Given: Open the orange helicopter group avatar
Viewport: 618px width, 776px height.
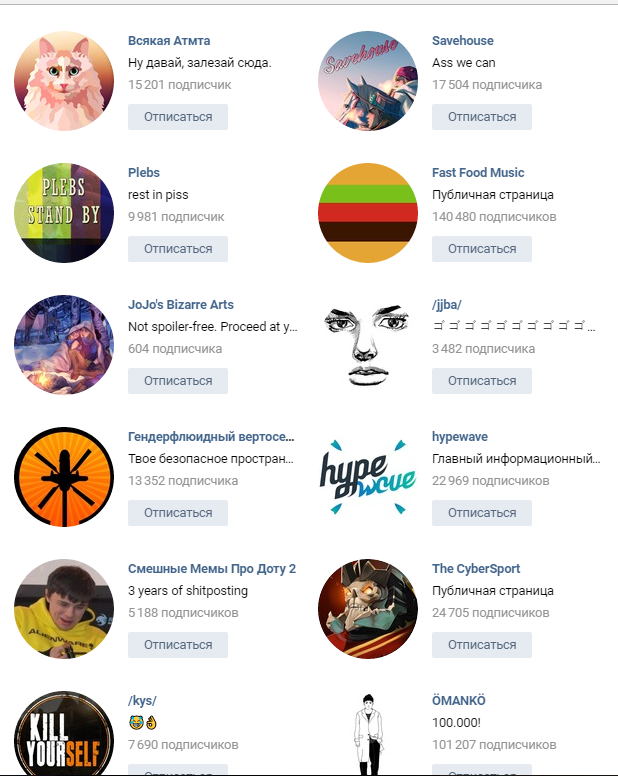Looking at the screenshot, I should [64, 477].
